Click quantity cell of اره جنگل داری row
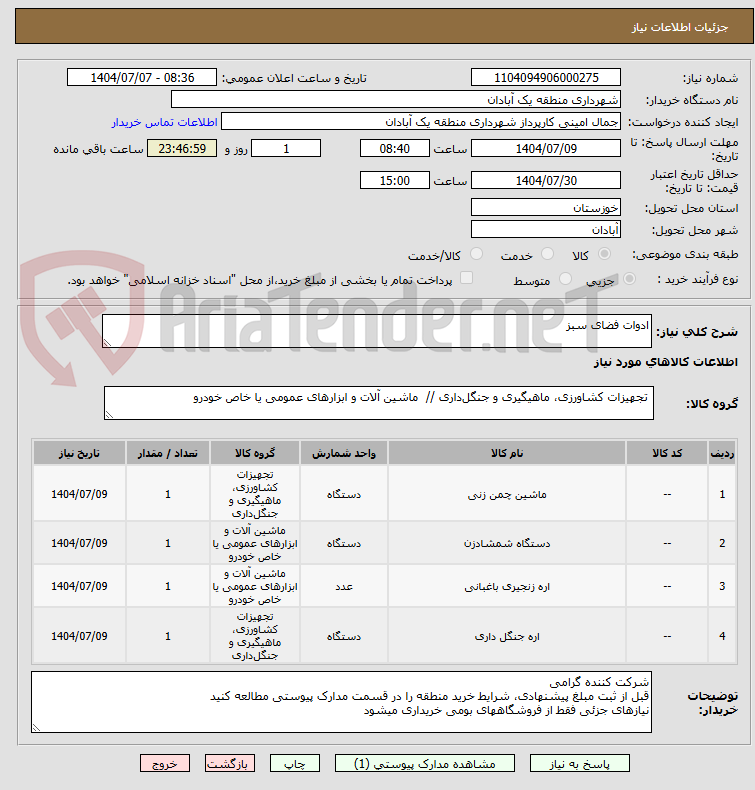Image resolution: width=755 pixels, height=790 pixels. click(x=168, y=636)
